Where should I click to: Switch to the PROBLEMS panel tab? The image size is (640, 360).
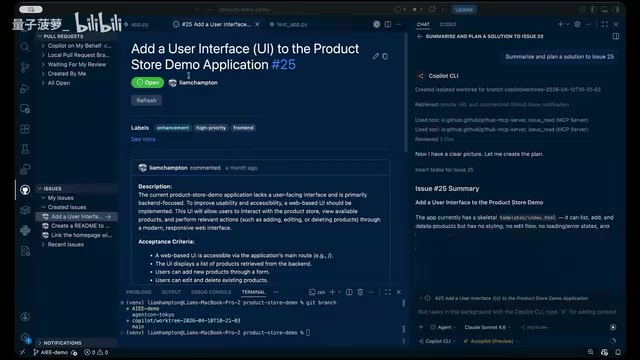(x=138, y=292)
